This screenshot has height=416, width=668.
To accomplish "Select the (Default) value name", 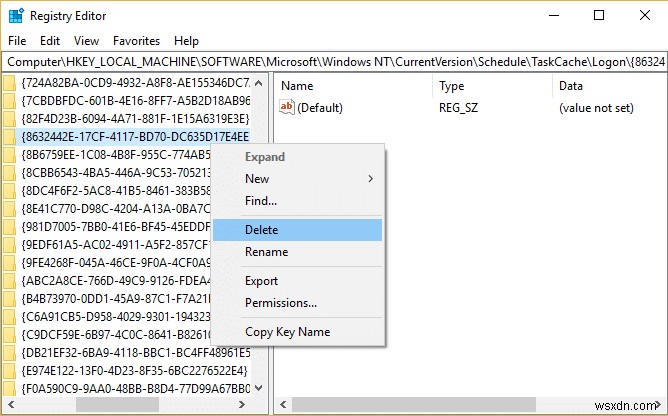I will [x=320, y=107].
